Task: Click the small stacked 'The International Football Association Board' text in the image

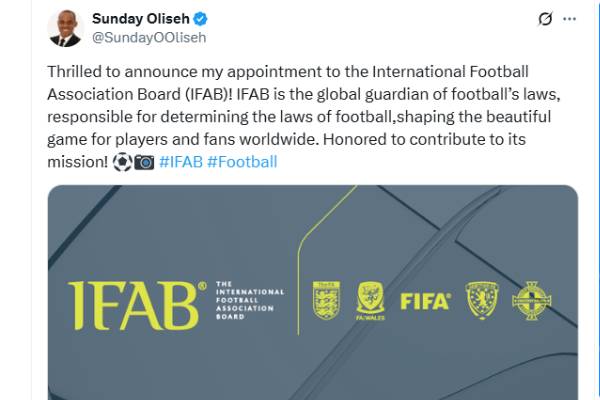Action: click(x=250, y=301)
